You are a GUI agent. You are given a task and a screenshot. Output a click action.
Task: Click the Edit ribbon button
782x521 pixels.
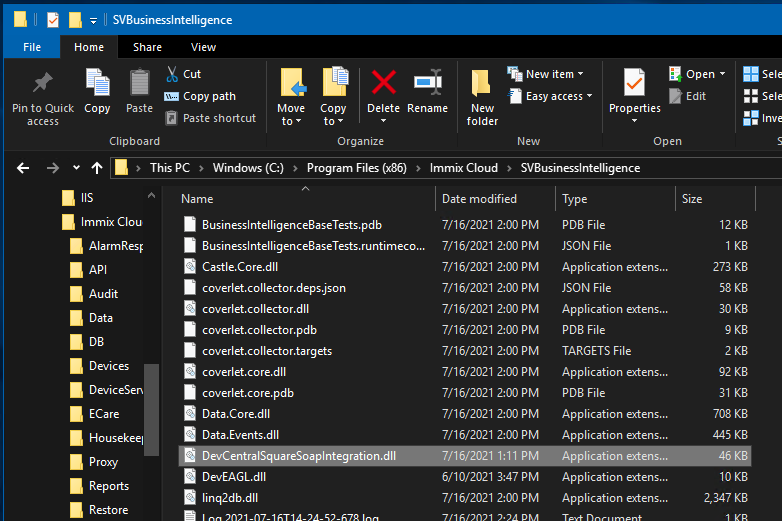click(687, 96)
